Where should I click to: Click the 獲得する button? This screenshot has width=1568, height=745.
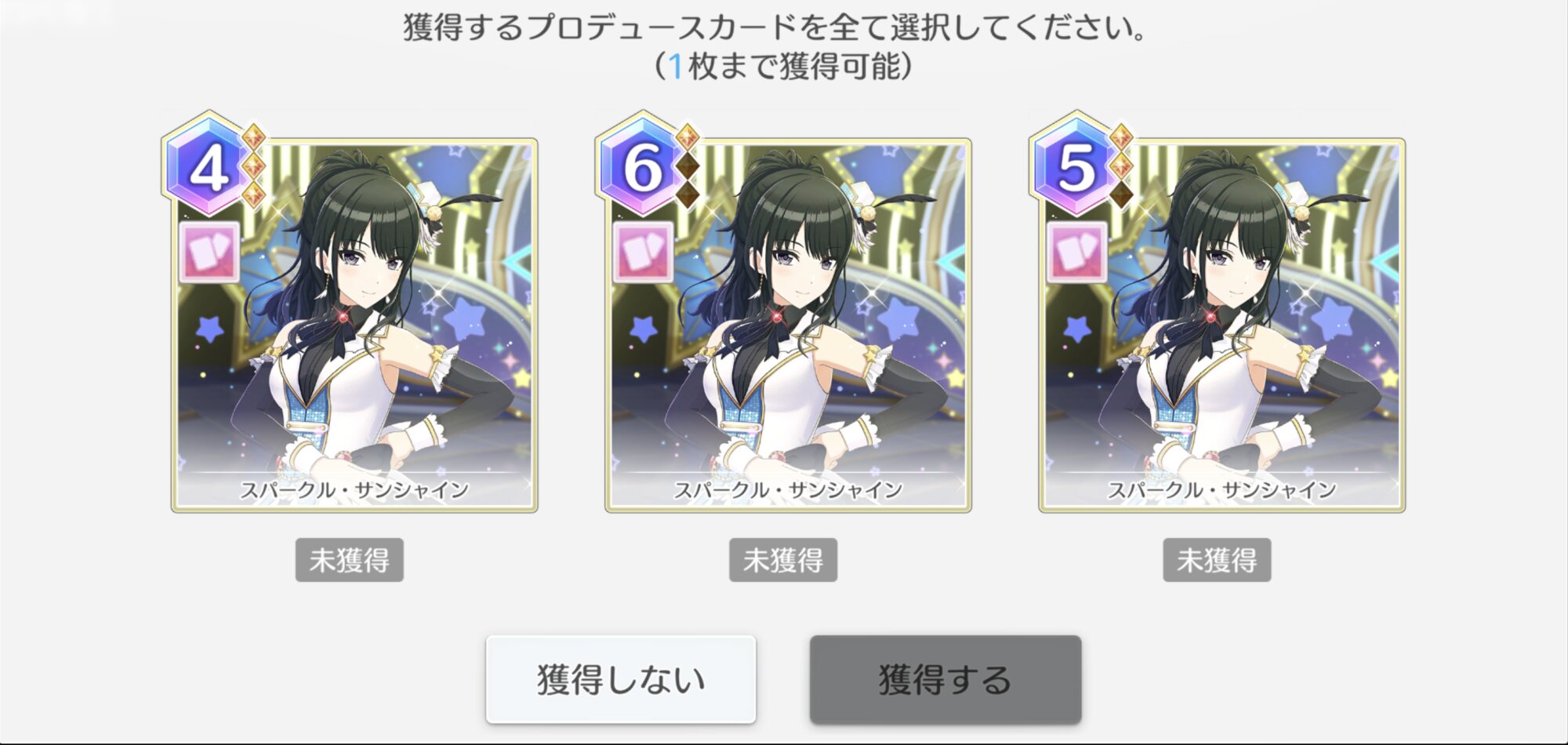(x=946, y=679)
